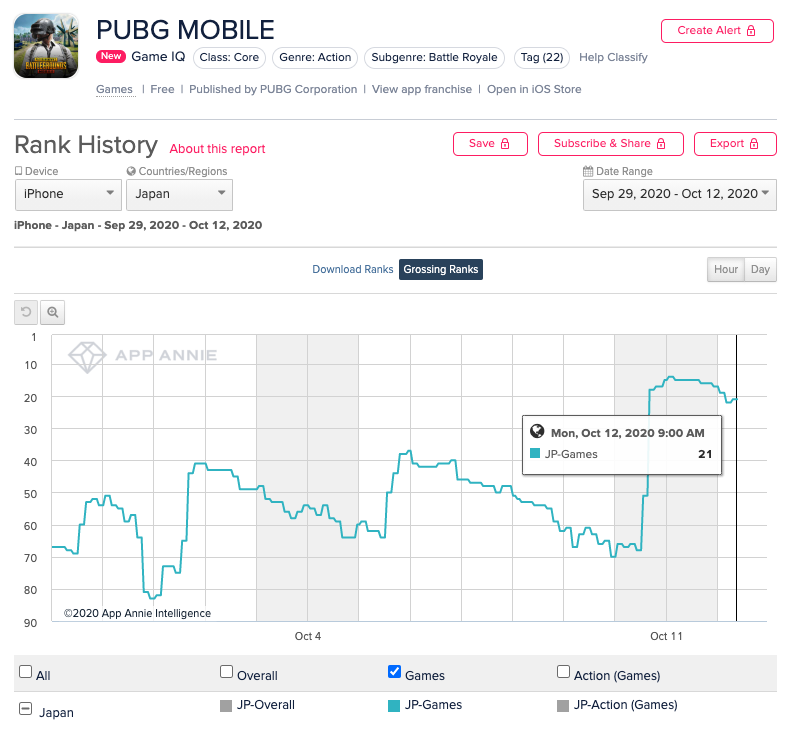786x729 pixels.
Task: Click the chart zoom magnifier icon
Action: (x=52, y=312)
